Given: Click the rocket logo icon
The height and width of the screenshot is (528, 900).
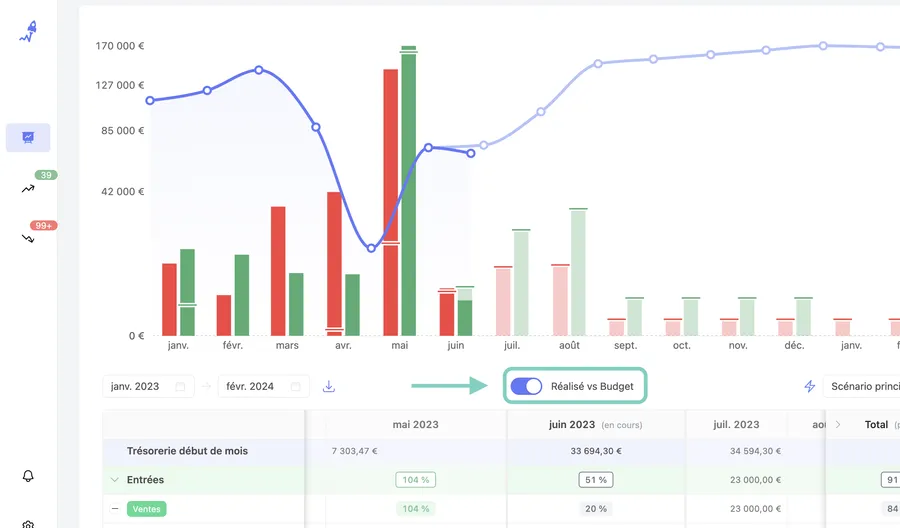Looking at the screenshot, I should [x=28, y=32].
